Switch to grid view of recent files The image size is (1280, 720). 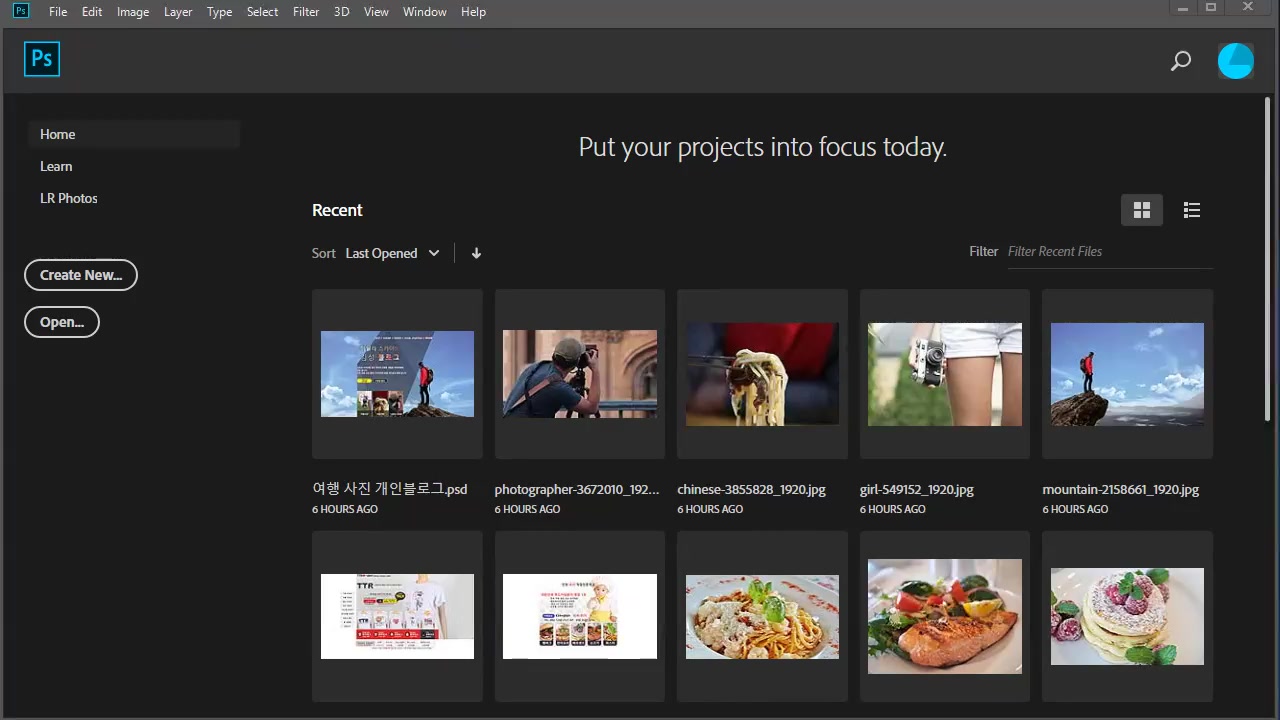click(1141, 210)
